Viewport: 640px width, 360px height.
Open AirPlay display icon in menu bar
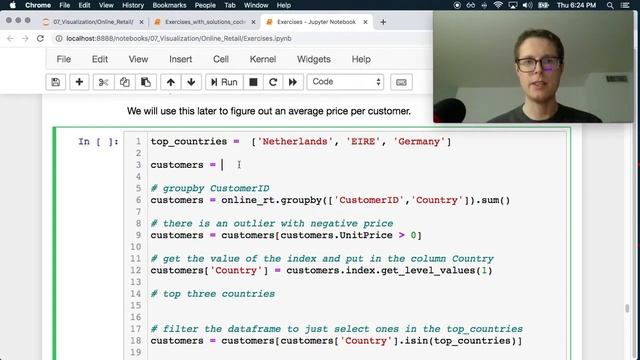click(513, 5)
